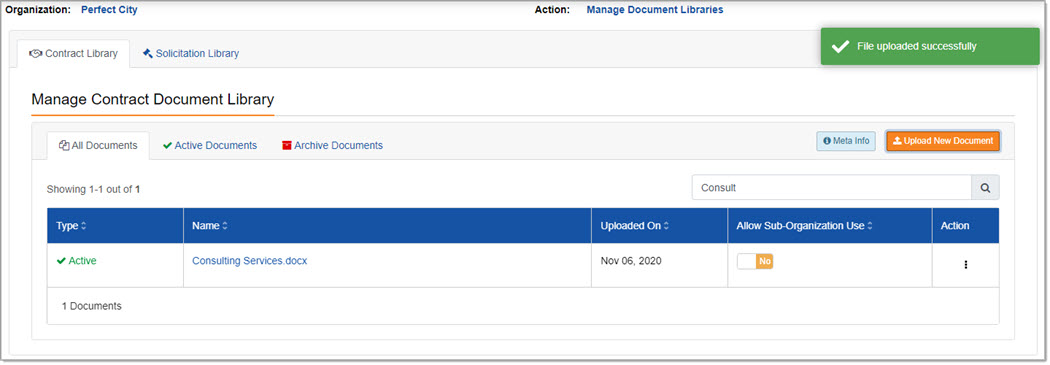Click the search magnifier icon button

click(985, 188)
